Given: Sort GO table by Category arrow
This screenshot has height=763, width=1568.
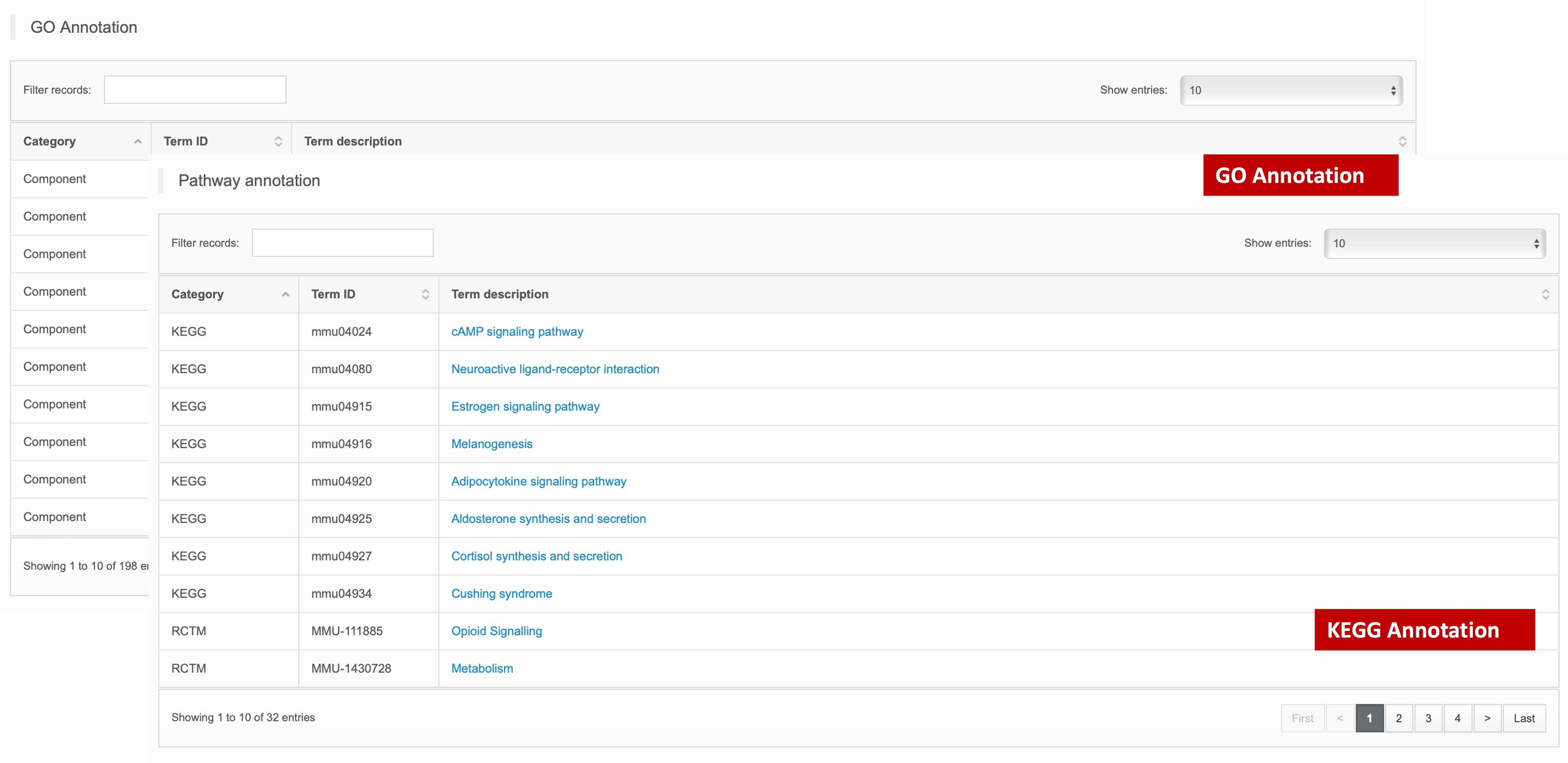Looking at the screenshot, I should (138, 141).
